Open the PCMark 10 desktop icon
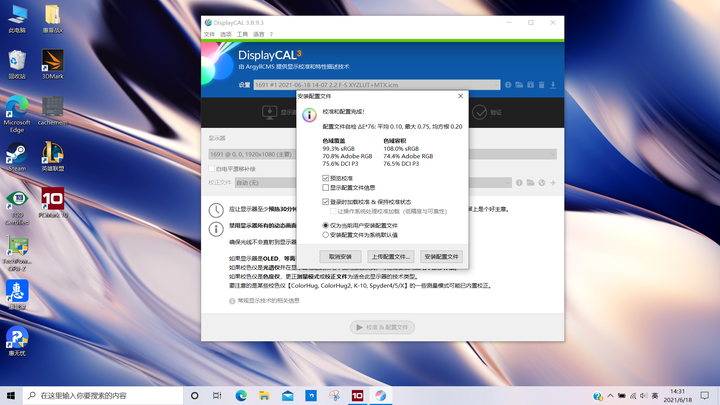 click(x=53, y=201)
